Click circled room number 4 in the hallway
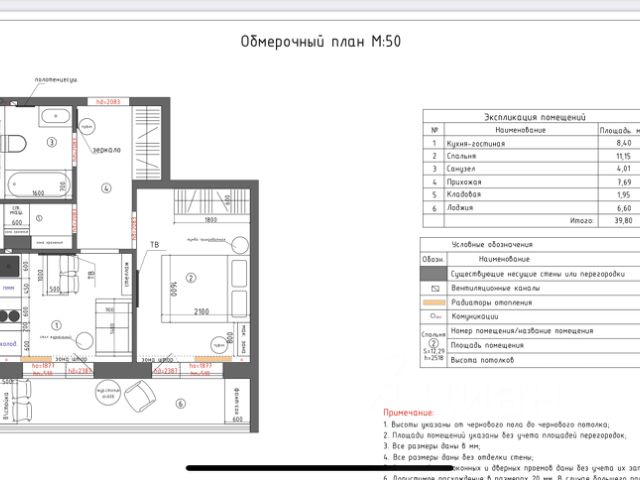640x480 pixels. [106, 188]
